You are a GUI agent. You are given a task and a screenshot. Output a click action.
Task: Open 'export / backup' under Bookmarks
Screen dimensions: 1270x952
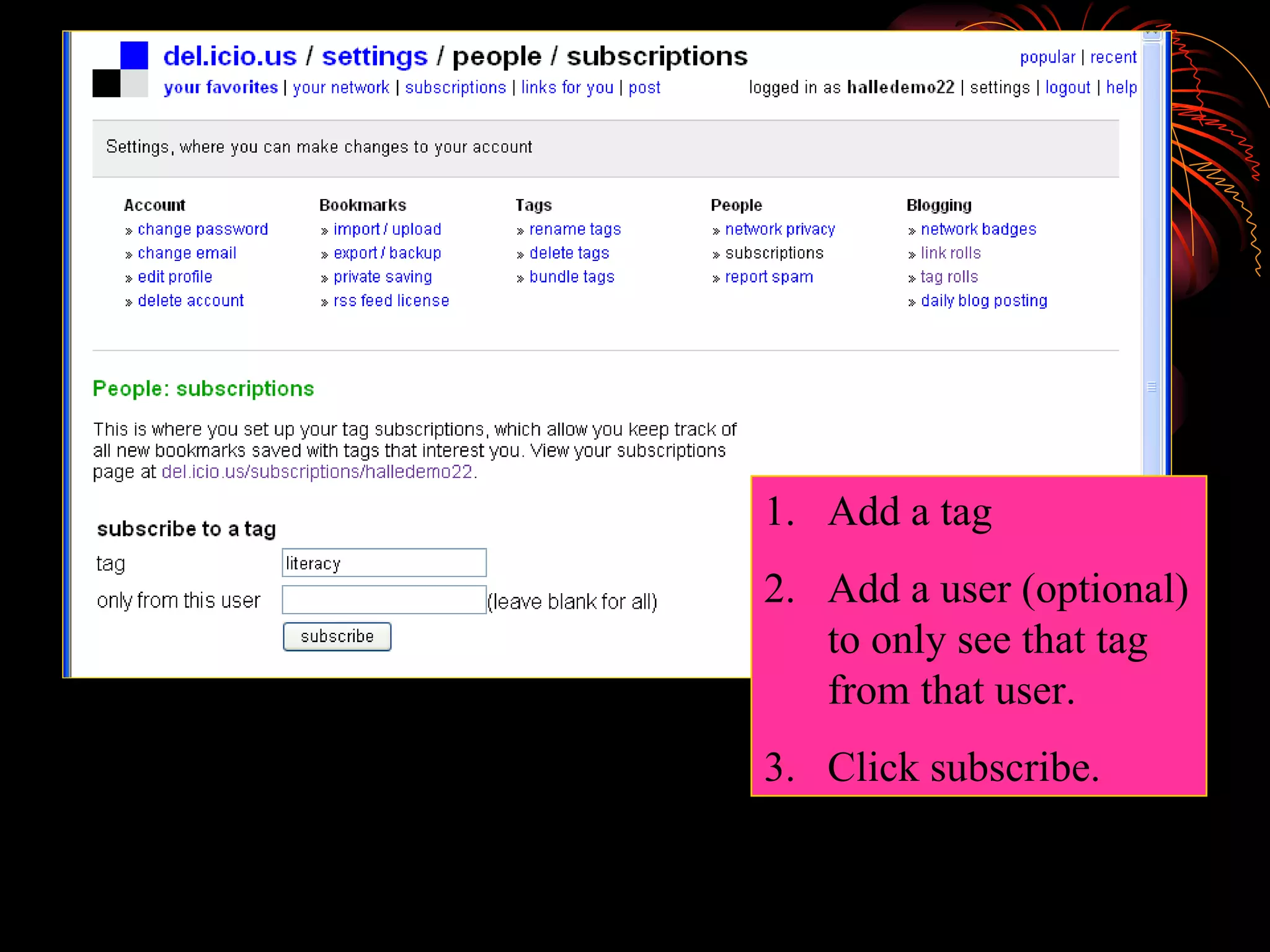pyautogui.click(x=387, y=253)
